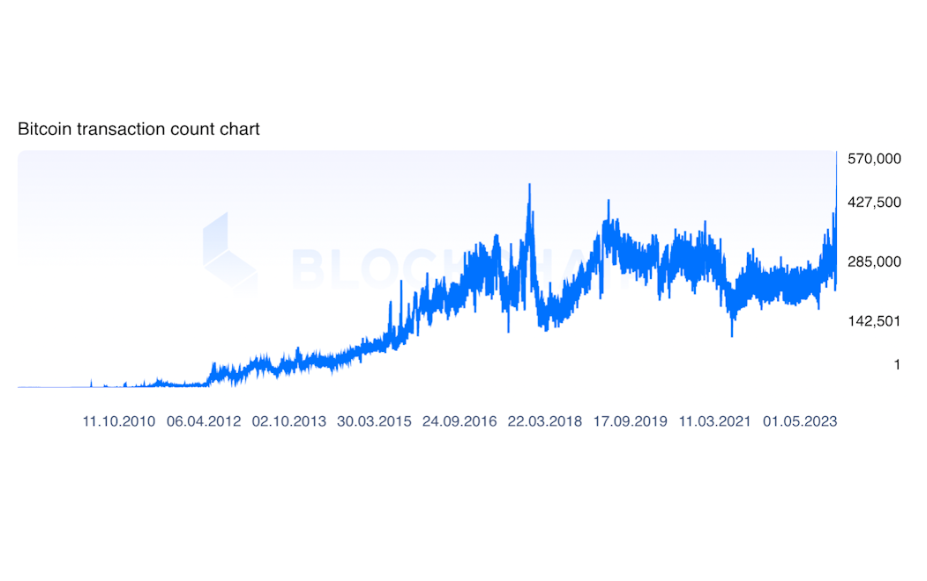Click the 142,501 y-axis value
Image resolution: width=927 pixels, height=581 pixels.
(874, 321)
